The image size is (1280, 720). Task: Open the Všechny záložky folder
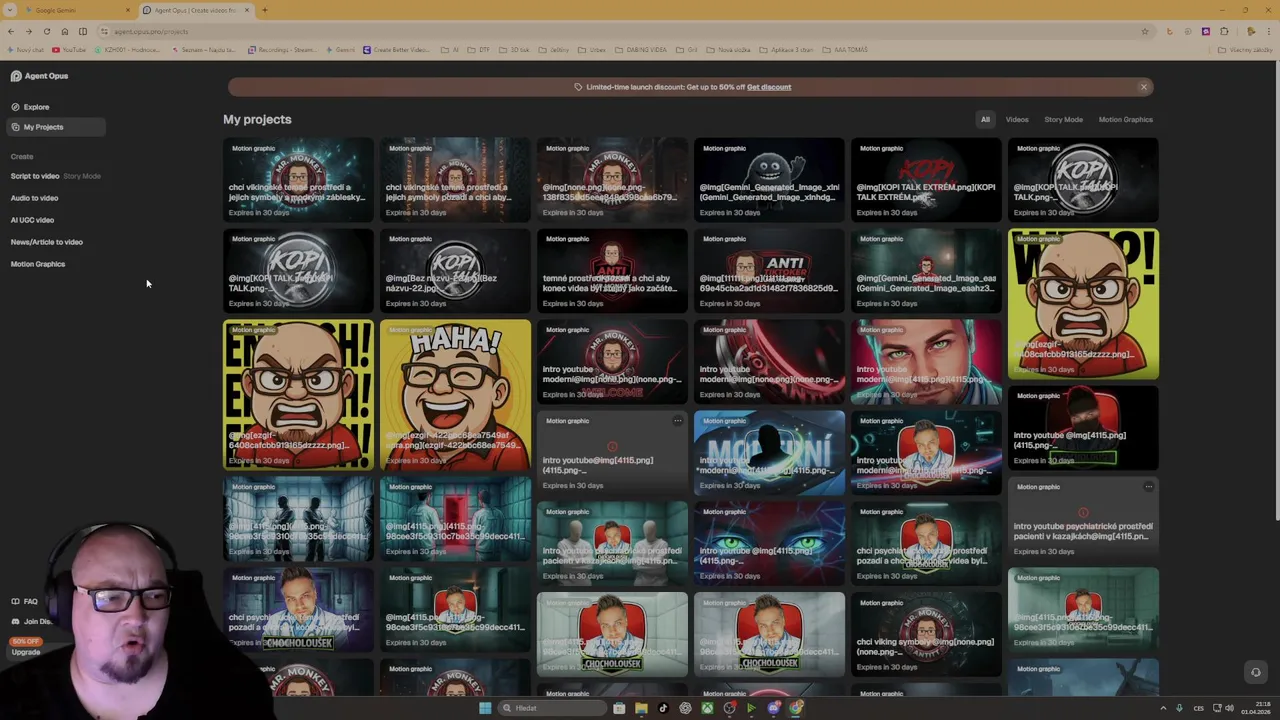point(1246,49)
